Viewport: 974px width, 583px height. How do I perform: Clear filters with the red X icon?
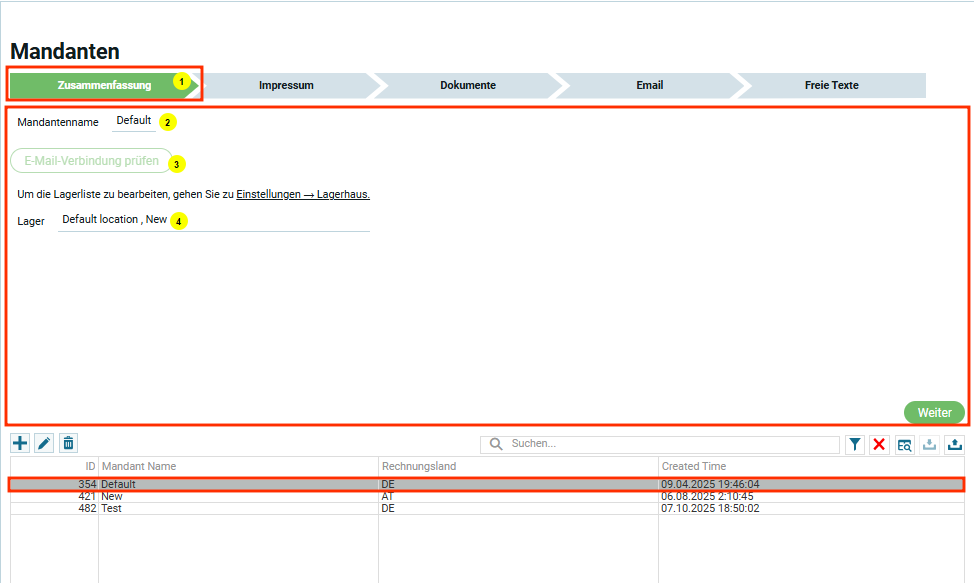click(x=879, y=445)
